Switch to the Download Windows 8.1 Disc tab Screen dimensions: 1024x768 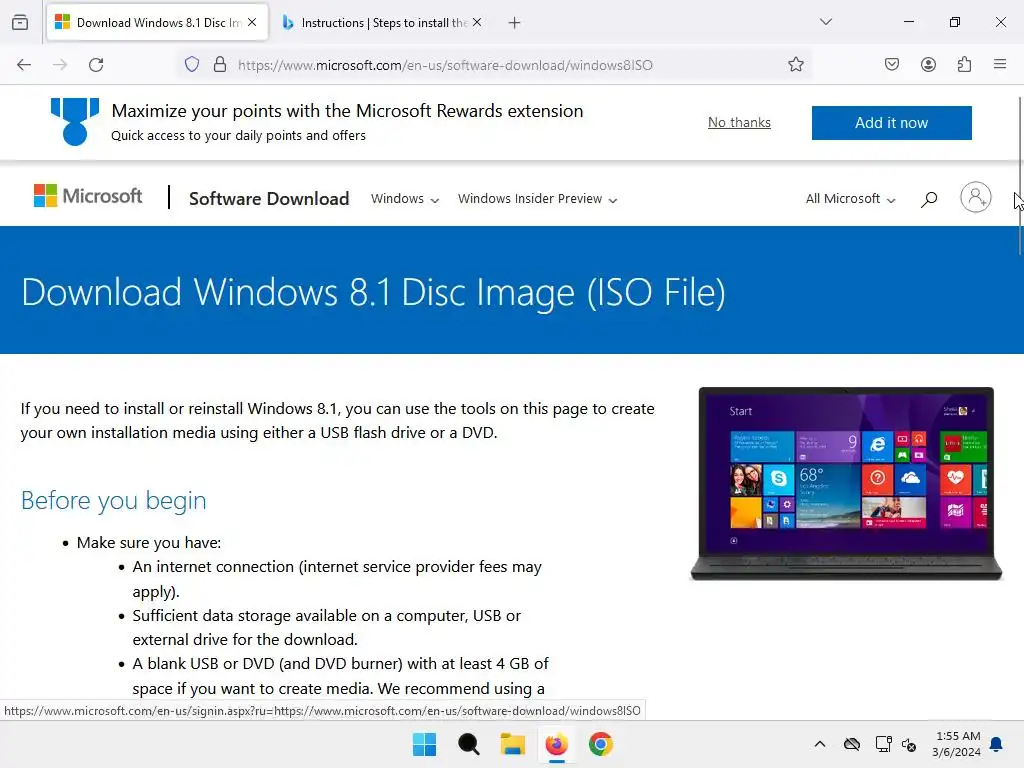[157, 23]
